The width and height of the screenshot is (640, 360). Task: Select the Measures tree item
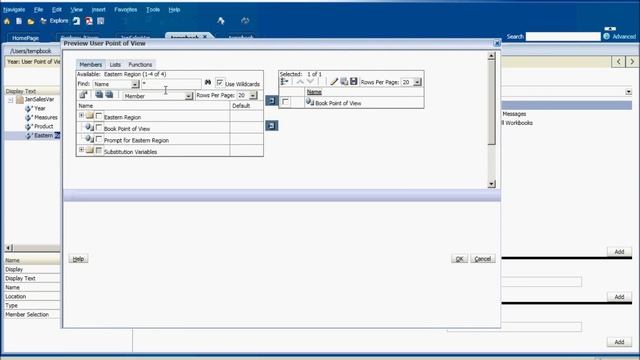tap(46, 117)
